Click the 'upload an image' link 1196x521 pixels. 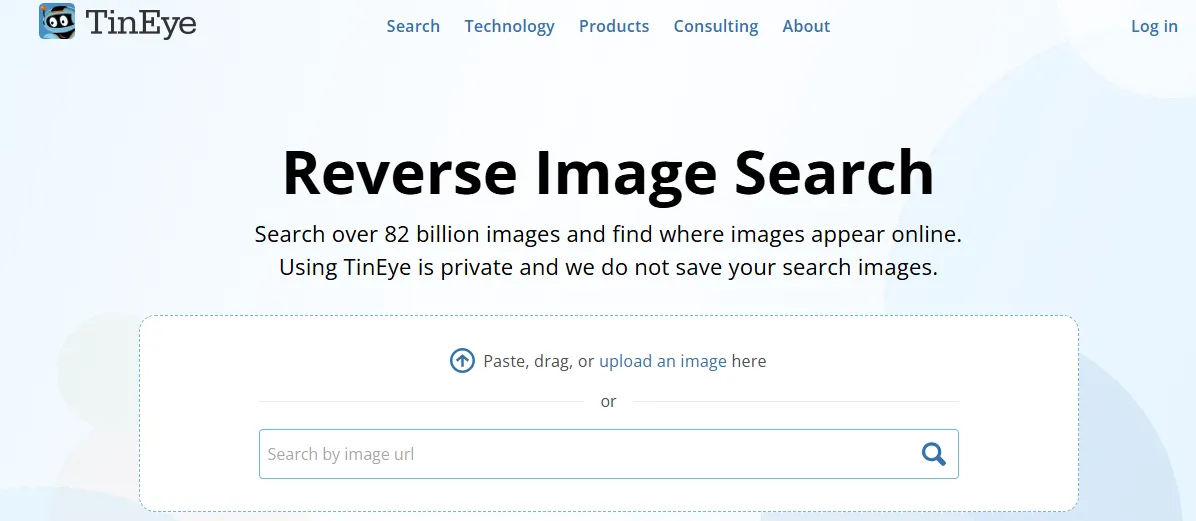(x=662, y=361)
